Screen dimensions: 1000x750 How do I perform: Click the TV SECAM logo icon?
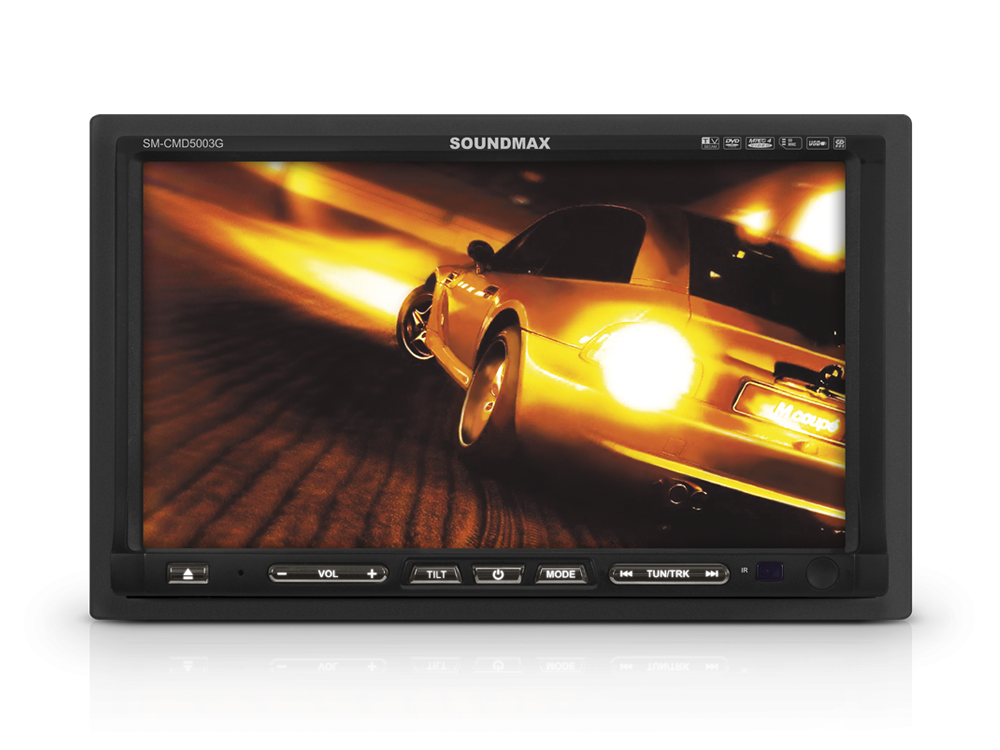710,143
